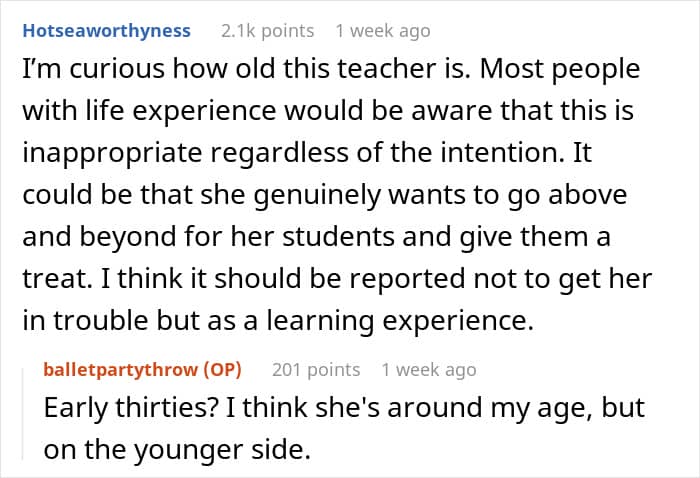Click the word "inappropriate" in the comment
Viewport: 700px width, 478px height.
[x=112, y=153]
